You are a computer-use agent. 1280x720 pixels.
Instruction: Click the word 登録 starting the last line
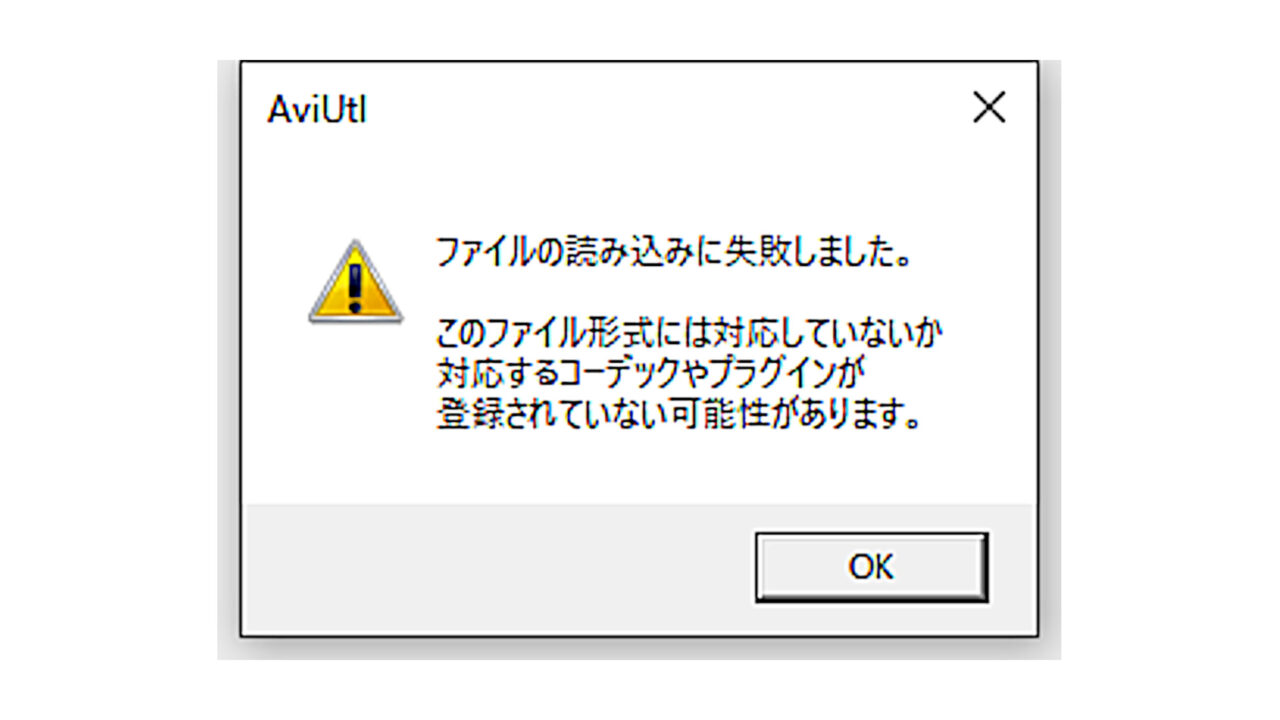coord(469,415)
